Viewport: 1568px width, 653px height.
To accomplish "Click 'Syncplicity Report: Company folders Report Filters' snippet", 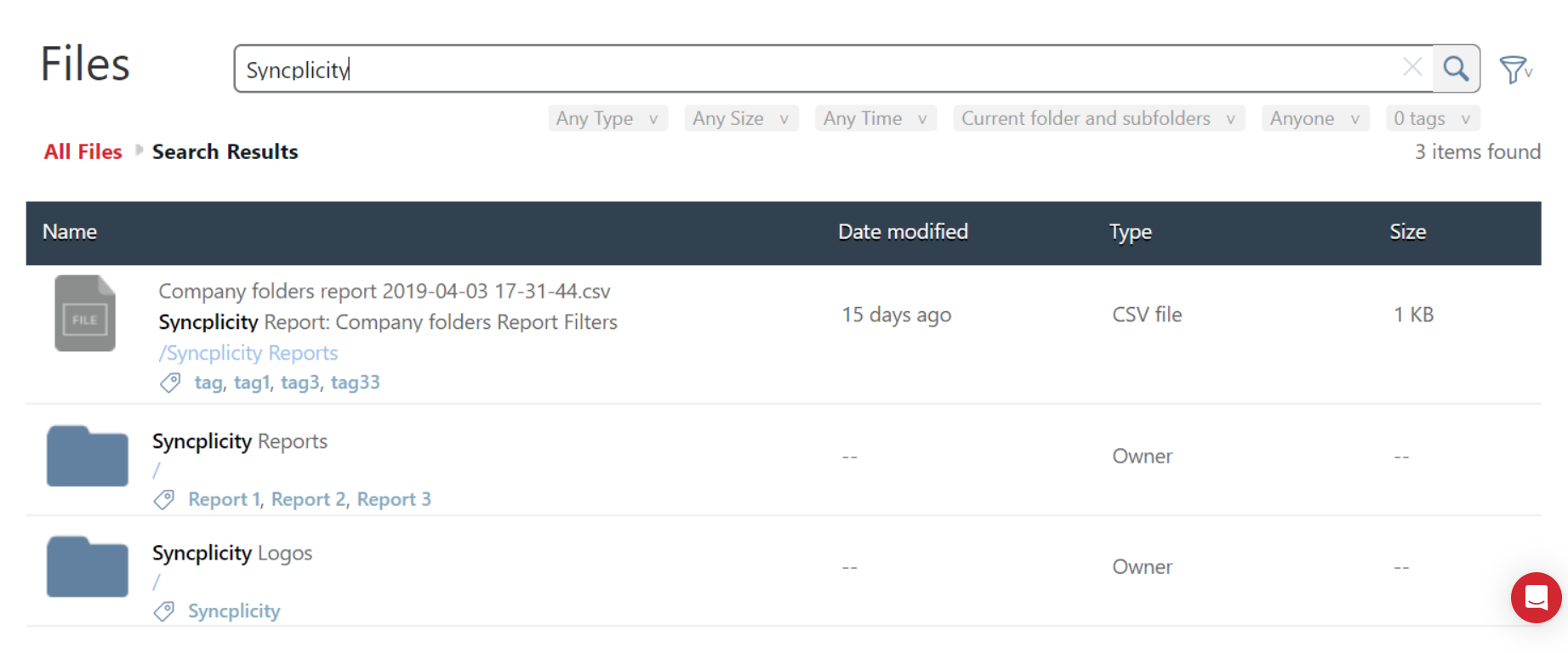I will pos(388,322).
